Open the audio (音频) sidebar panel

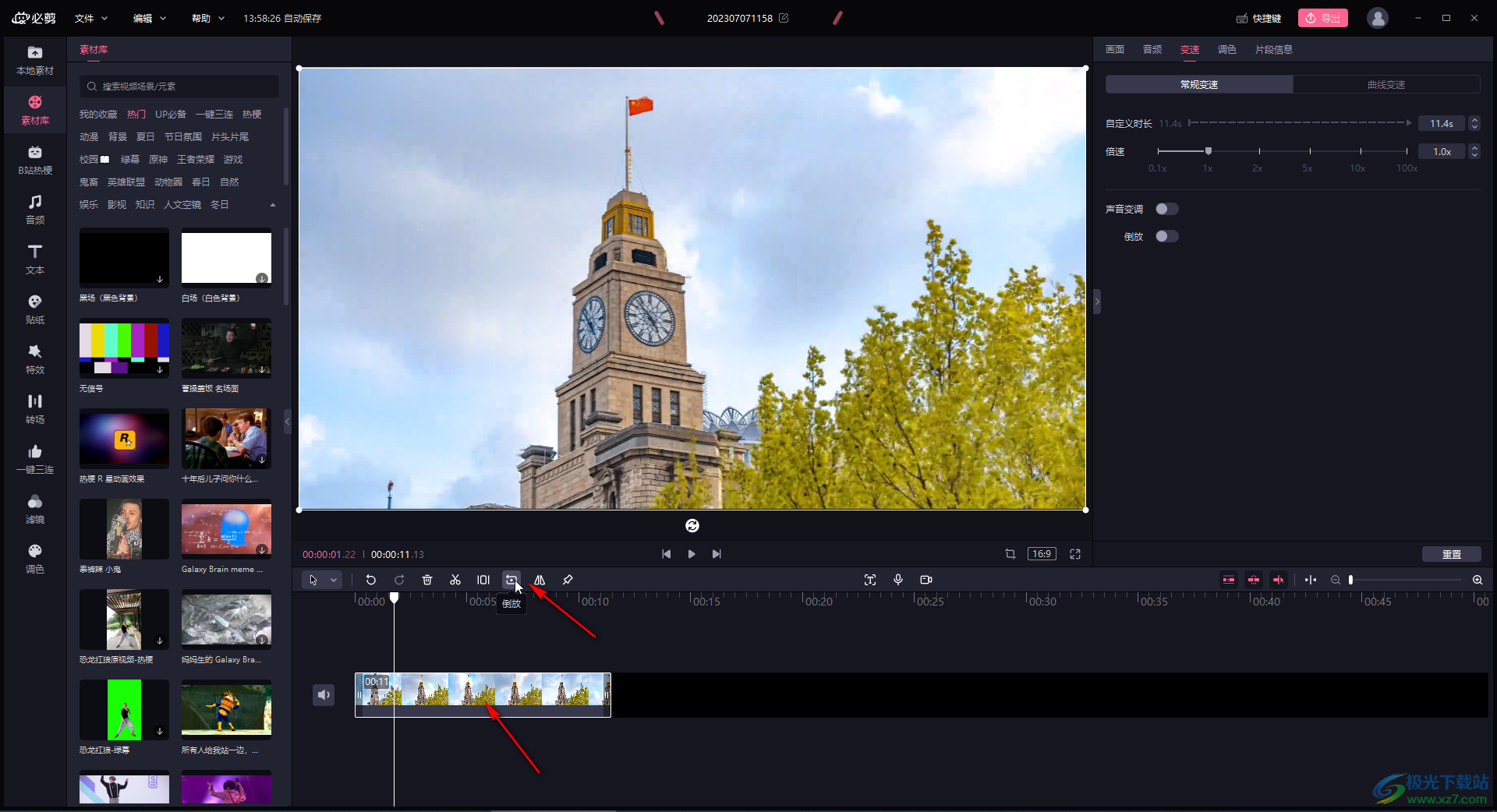tap(35, 210)
